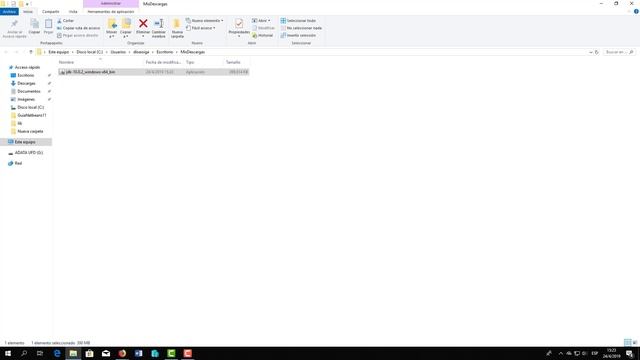
Task: Click taskbar search magnifier icon
Action: (x=24, y=353)
